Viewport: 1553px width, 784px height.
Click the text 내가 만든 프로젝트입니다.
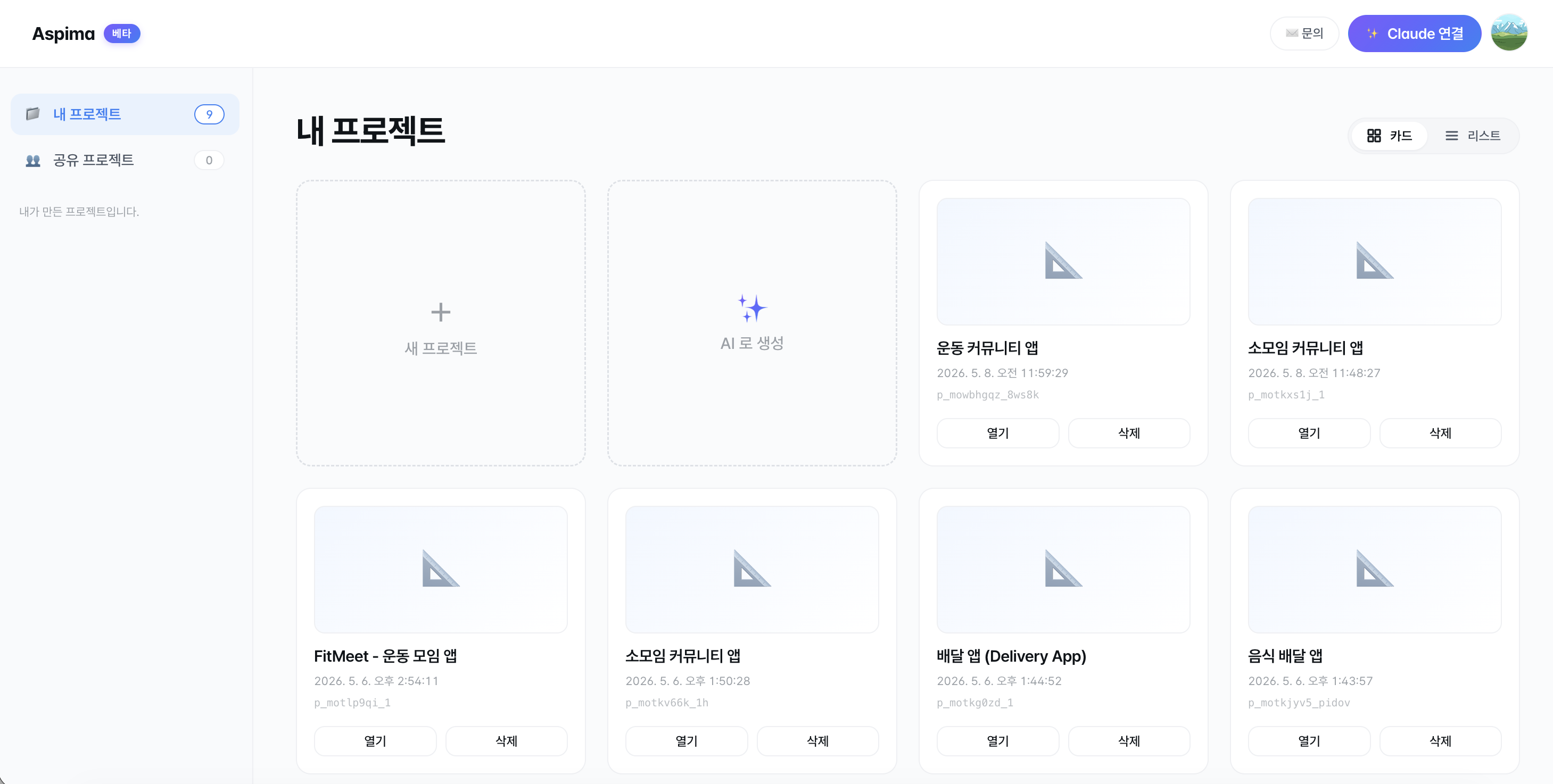[x=79, y=212]
